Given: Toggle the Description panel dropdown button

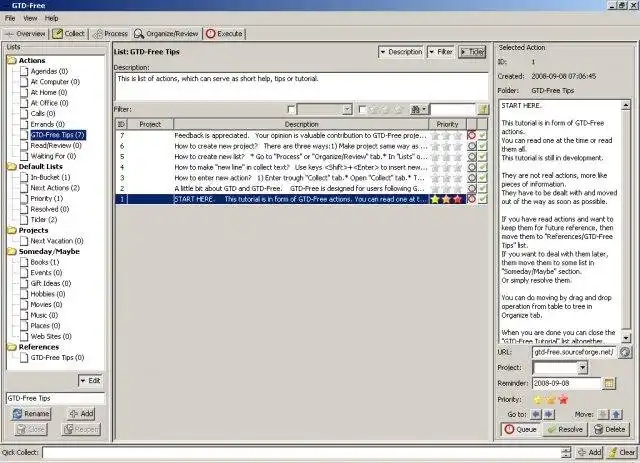Looking at the screenshot, I should click(x=401, y=52).
